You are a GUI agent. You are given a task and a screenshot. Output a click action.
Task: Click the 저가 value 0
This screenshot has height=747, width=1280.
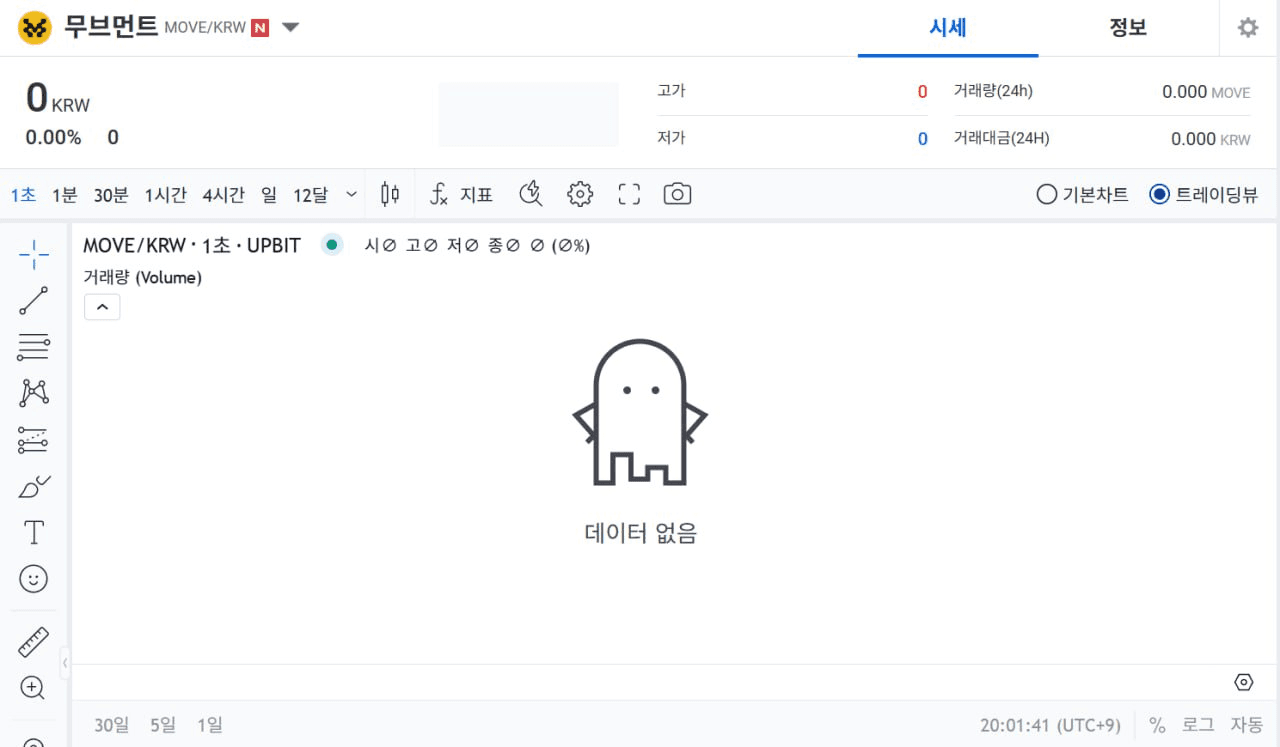[x=923, y=139]
